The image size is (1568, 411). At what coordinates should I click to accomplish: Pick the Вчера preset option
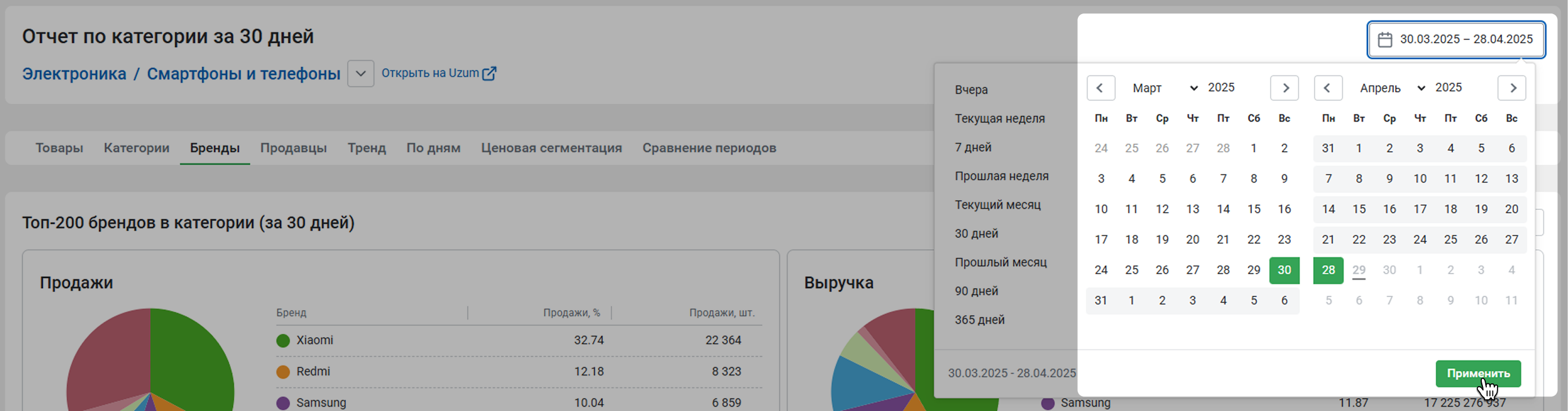971,90
